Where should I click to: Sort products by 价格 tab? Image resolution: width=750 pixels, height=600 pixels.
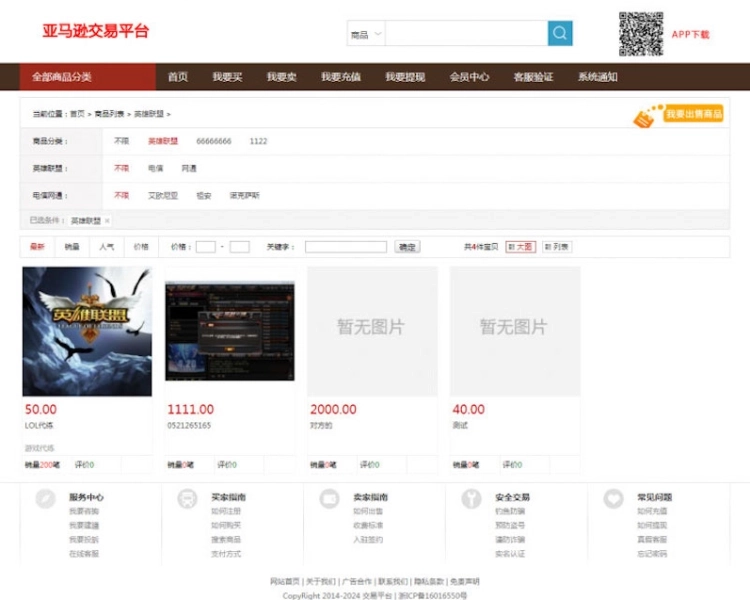[141, 247]
